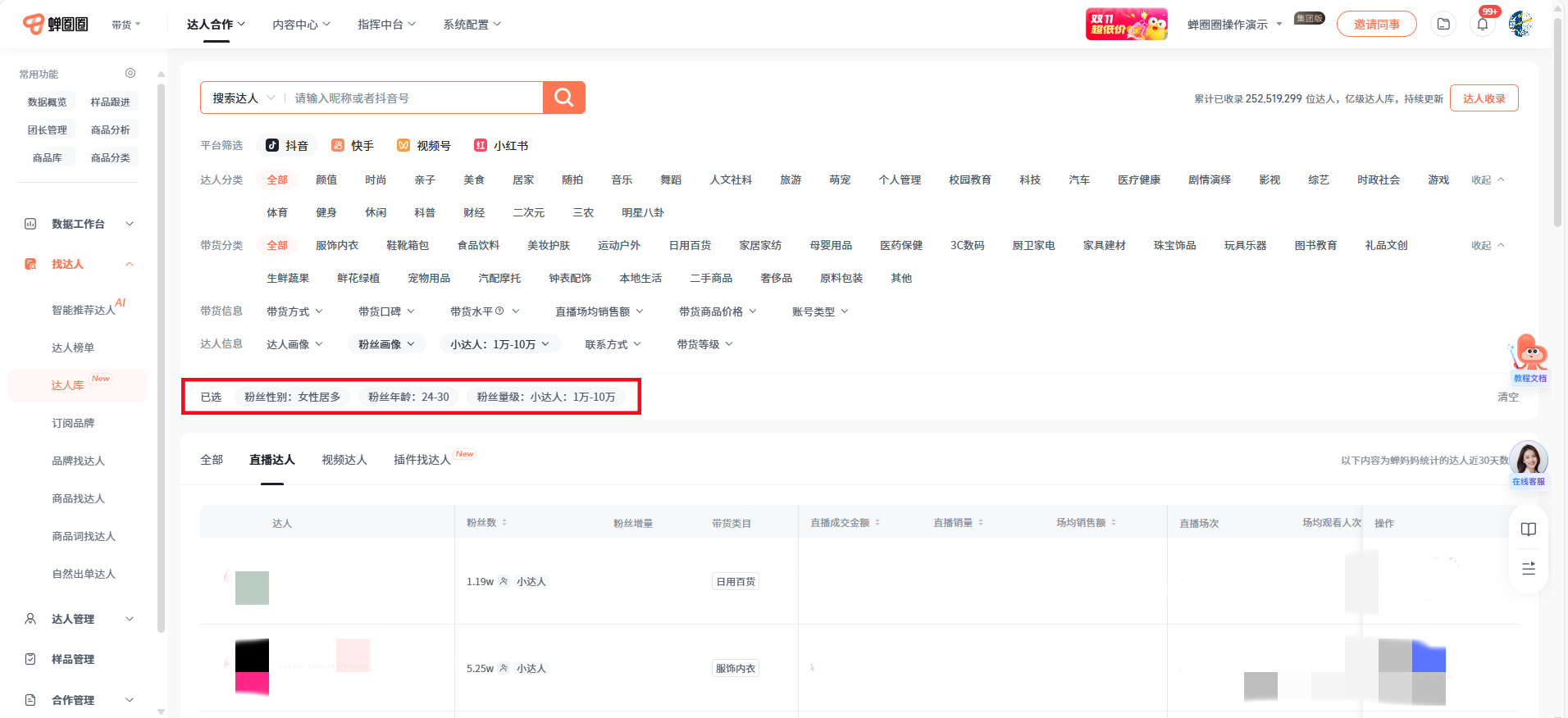This screenshot has width=1568, height=718.
Task: Open the notification bell icon
Action: [x=1482, y=25]
